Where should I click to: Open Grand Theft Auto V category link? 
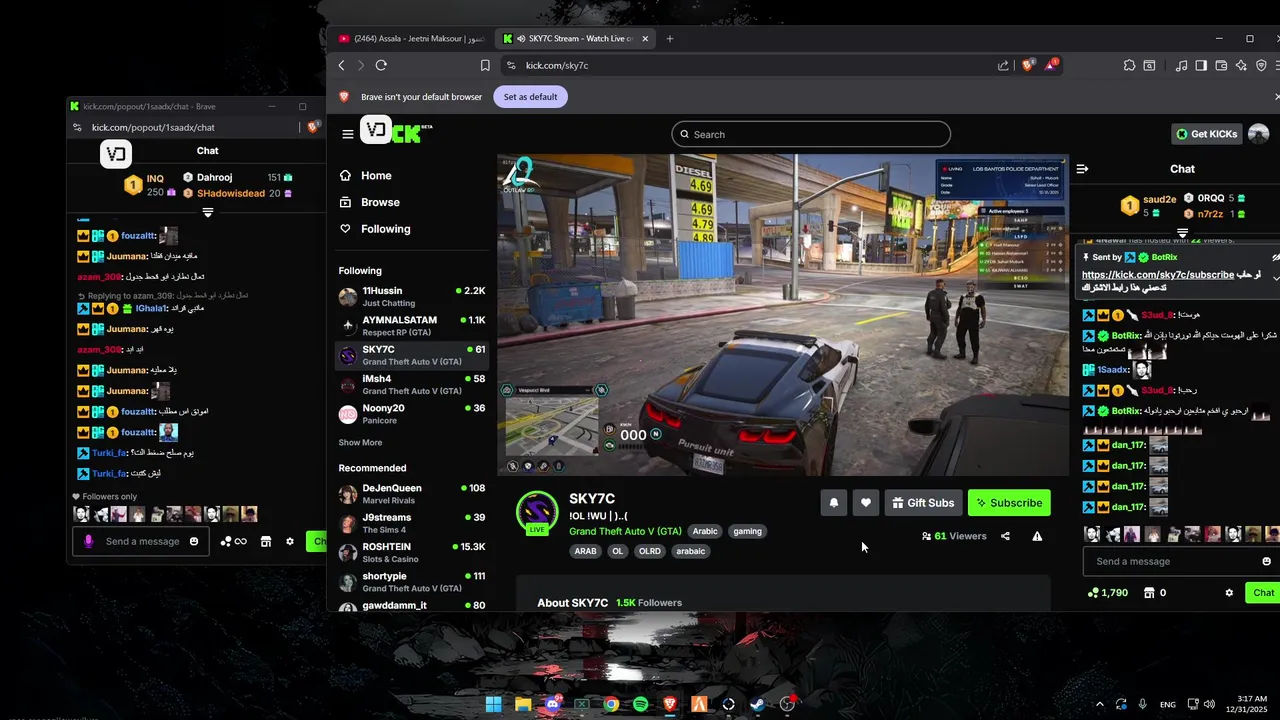[625, 531]
